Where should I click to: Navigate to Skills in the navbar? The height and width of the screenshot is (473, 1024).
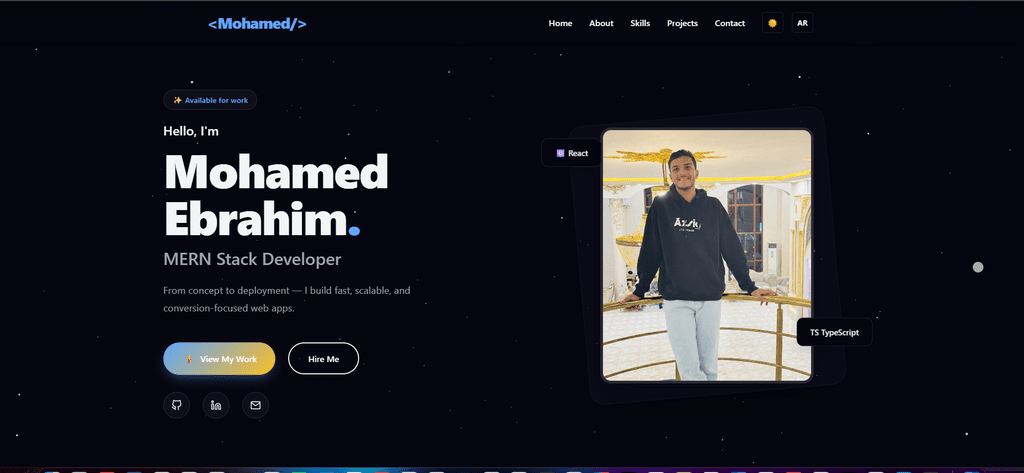(x=640, y=23)
